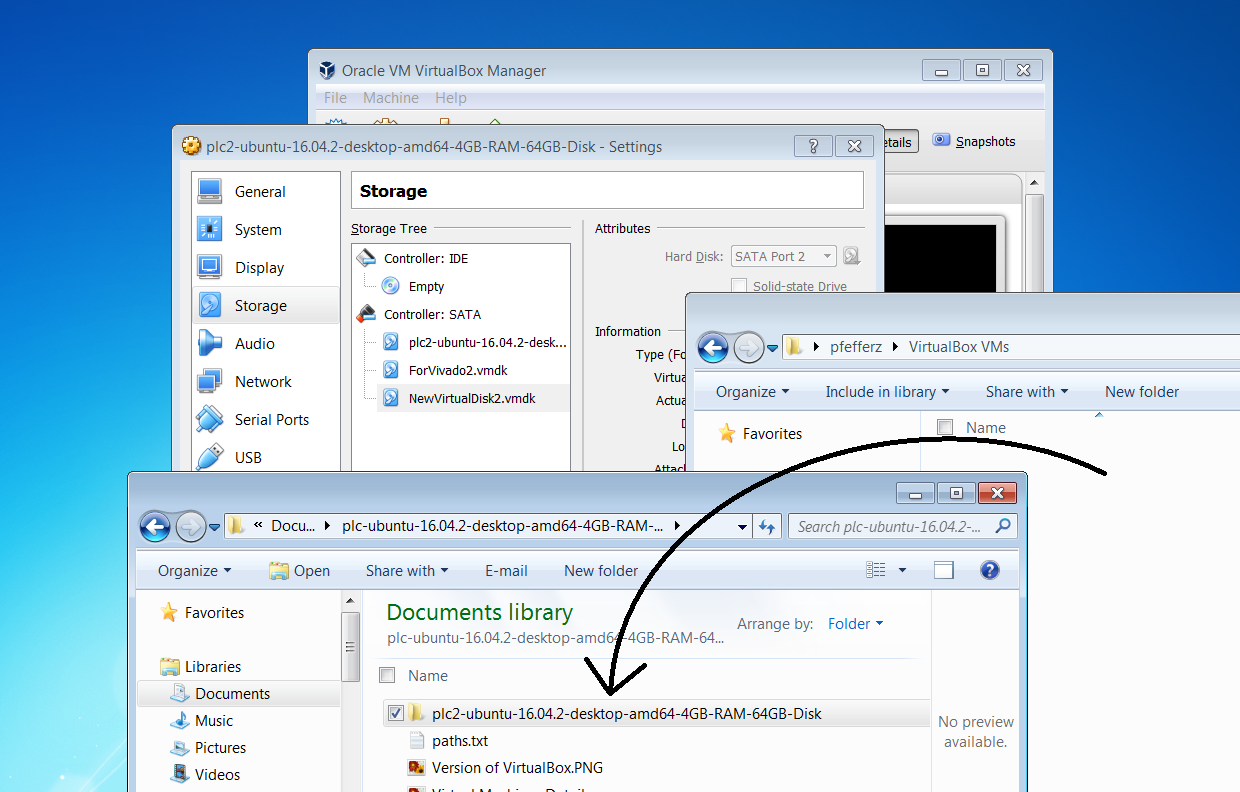The image size is (1240, 792).
Task: Select Empty optical drive entry
Action: click(414, 286)
